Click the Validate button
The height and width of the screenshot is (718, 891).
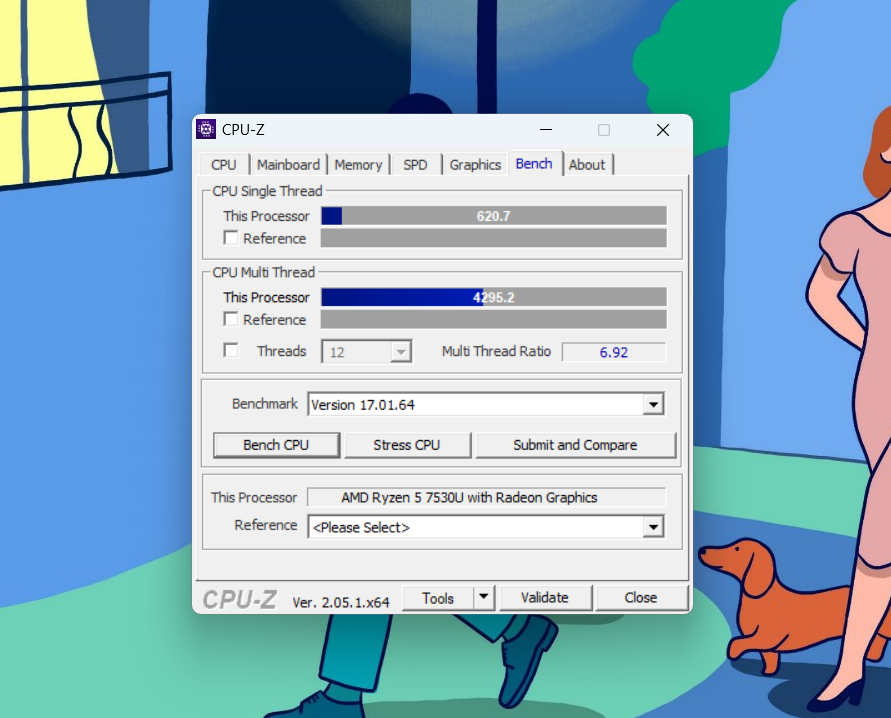click(545, 598)
